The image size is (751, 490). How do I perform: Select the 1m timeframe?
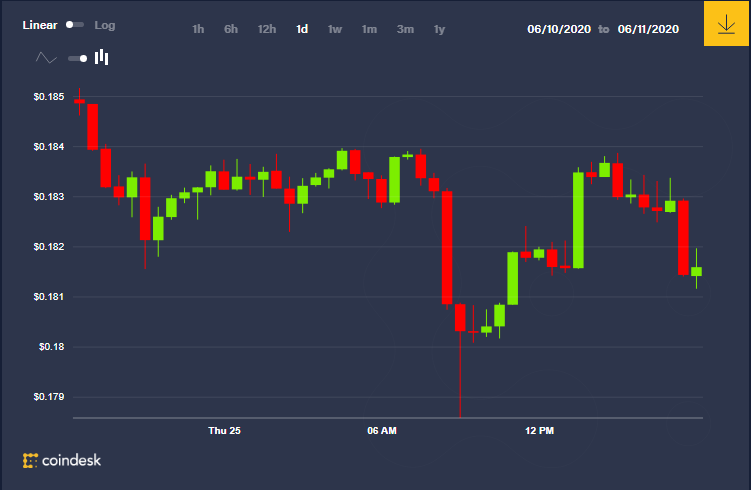tap(369, 29)
